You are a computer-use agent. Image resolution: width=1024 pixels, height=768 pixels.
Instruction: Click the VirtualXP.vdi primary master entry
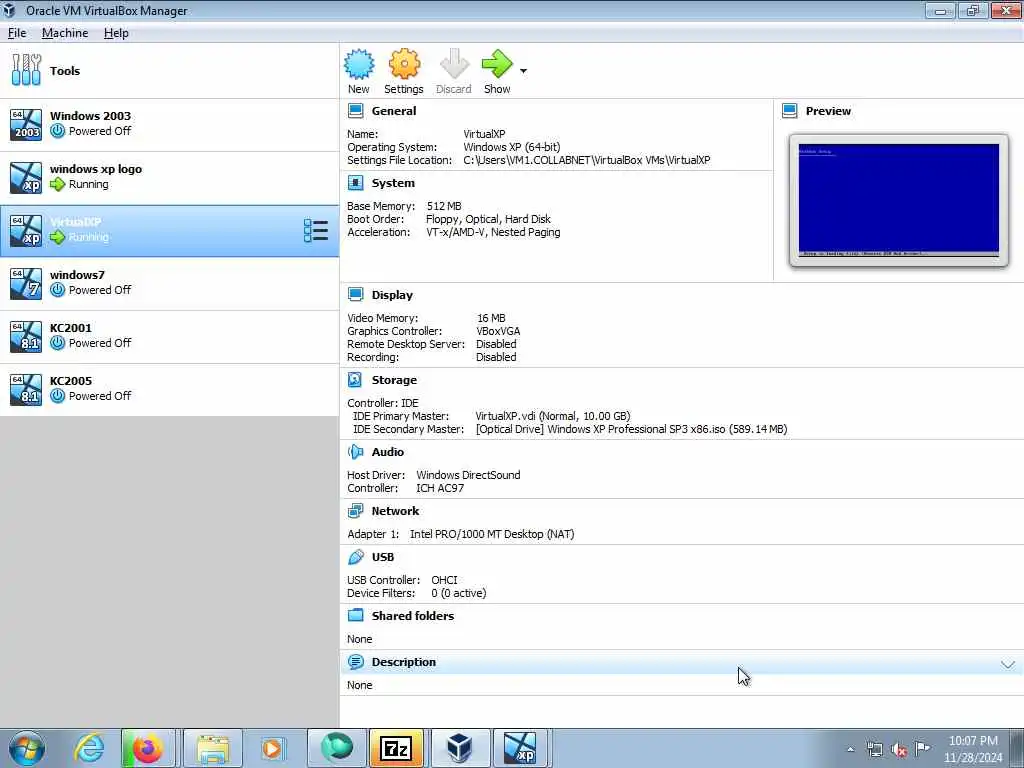[552, 416]
